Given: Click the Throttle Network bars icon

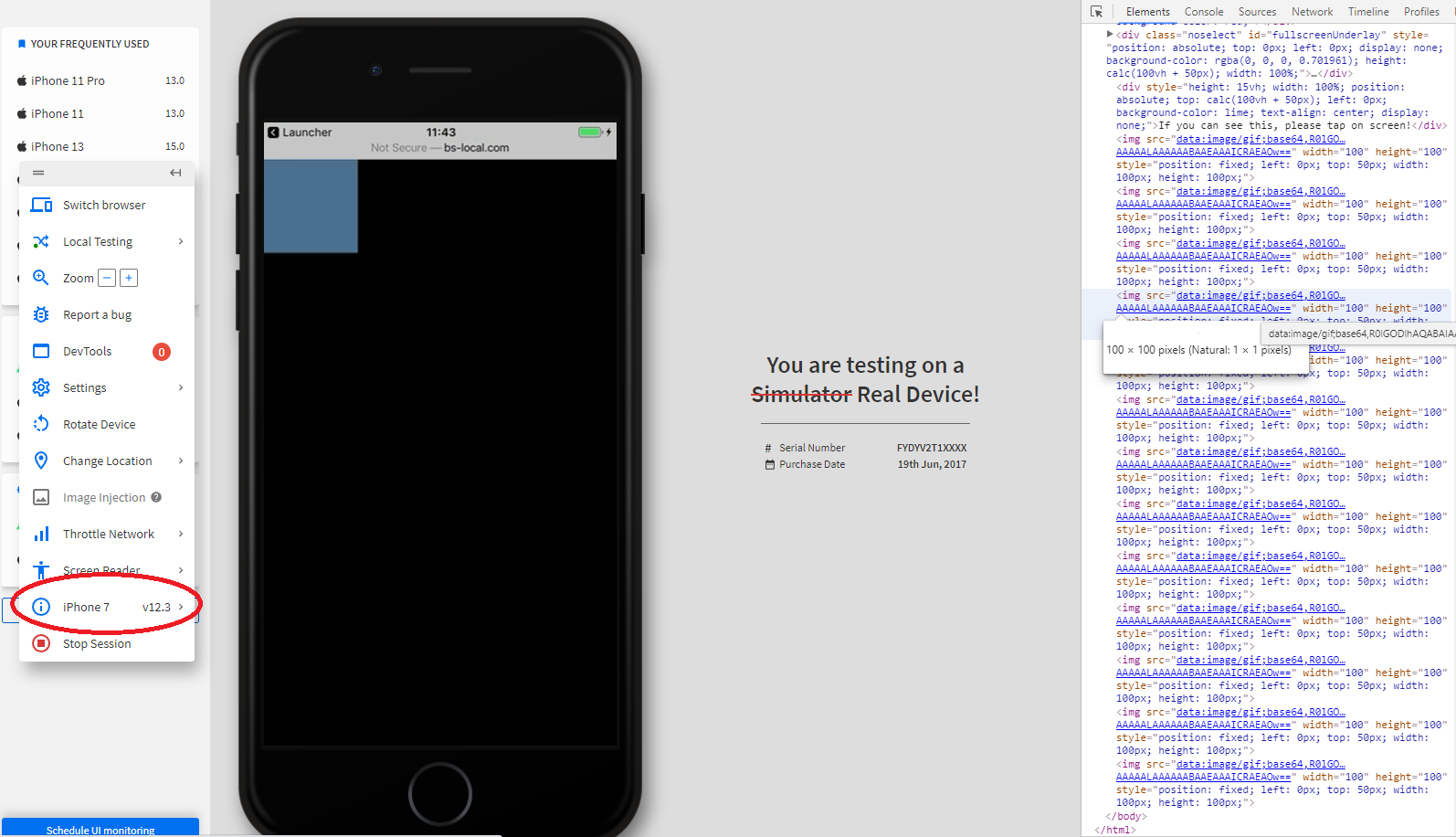Looking at the screenshot, I should 41,534.
